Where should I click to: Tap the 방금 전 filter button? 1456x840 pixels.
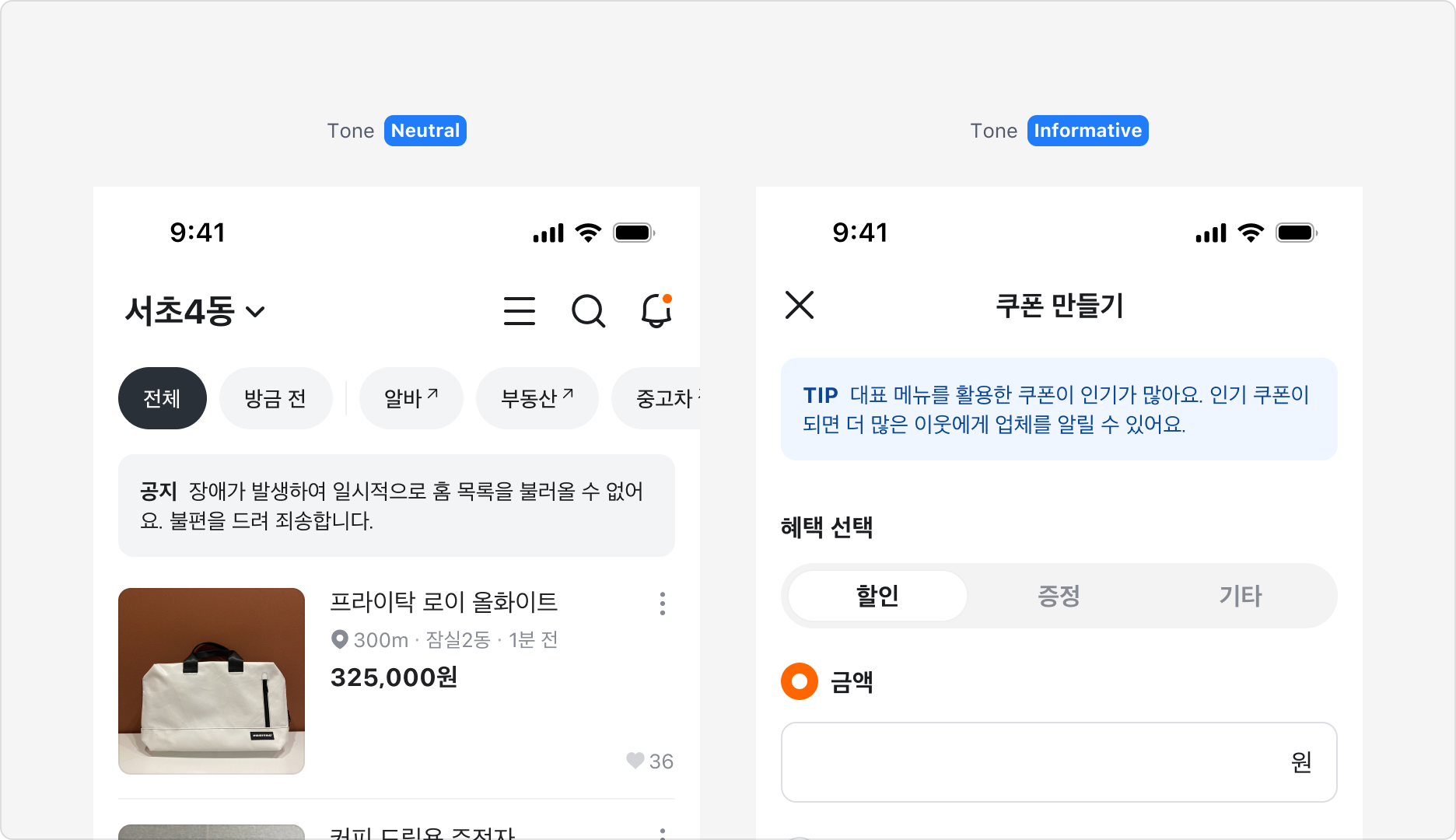[276, 398]
